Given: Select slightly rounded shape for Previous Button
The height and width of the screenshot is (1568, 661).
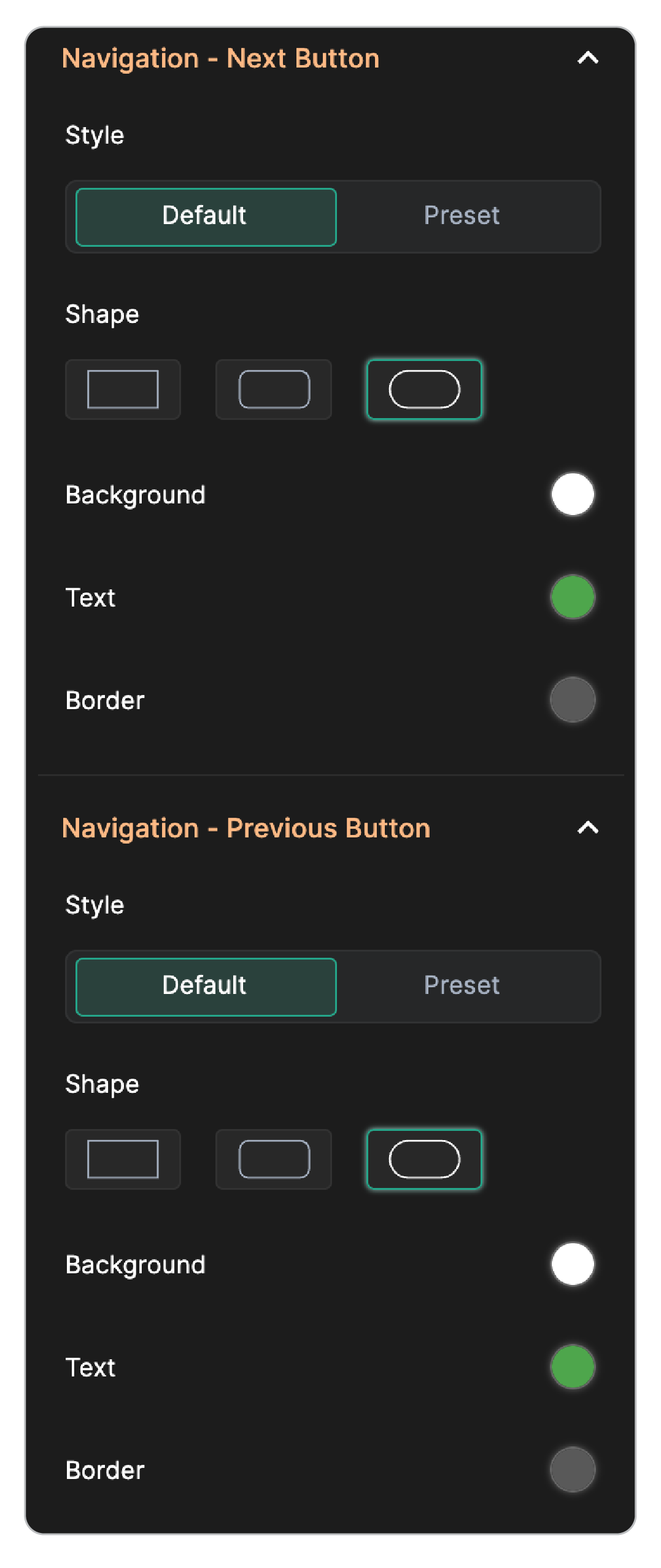Looking at the screenshot, I should point(274,1159).
